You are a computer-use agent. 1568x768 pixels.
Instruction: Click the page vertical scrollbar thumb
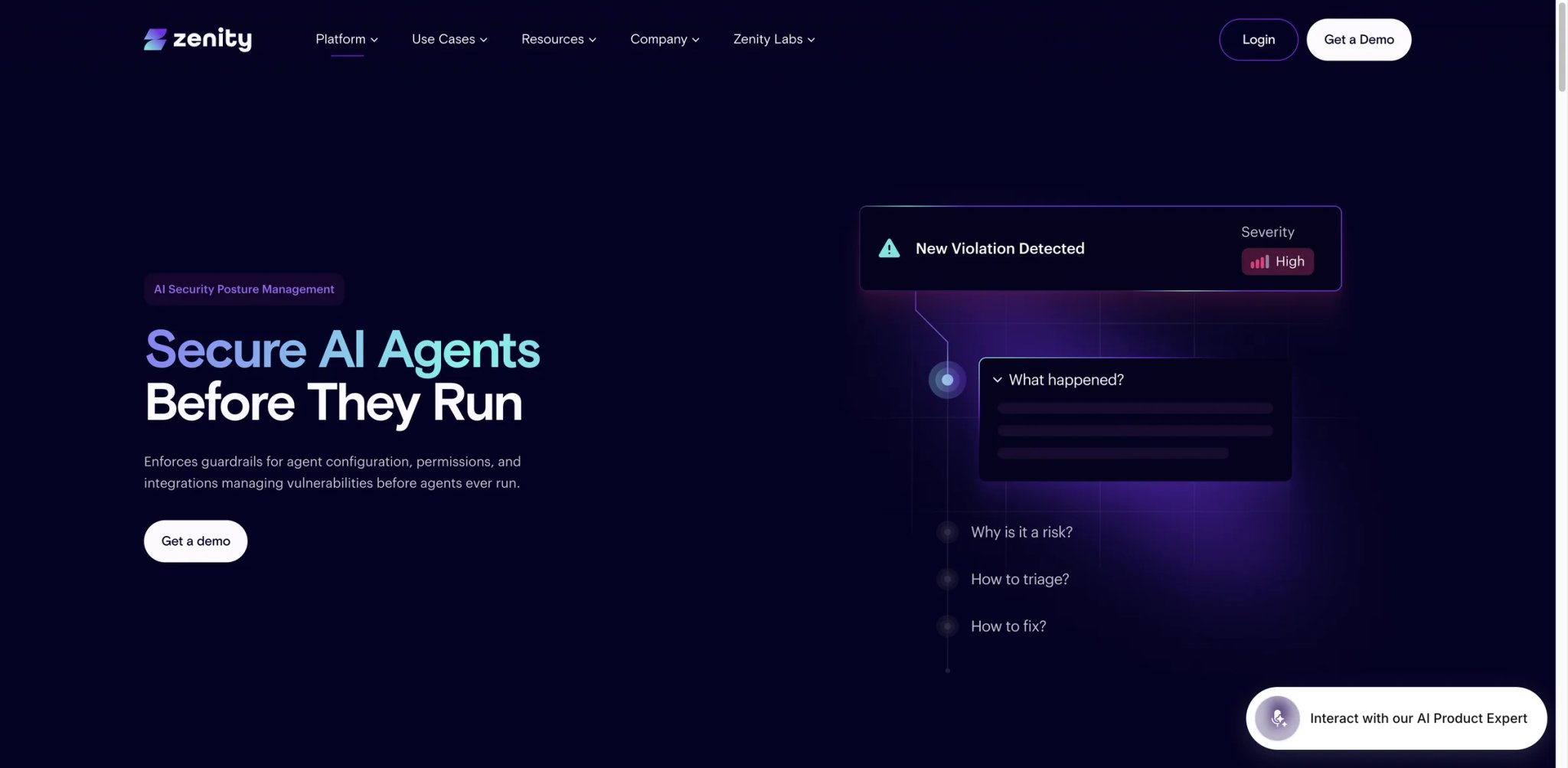(x=1562, y=47)
